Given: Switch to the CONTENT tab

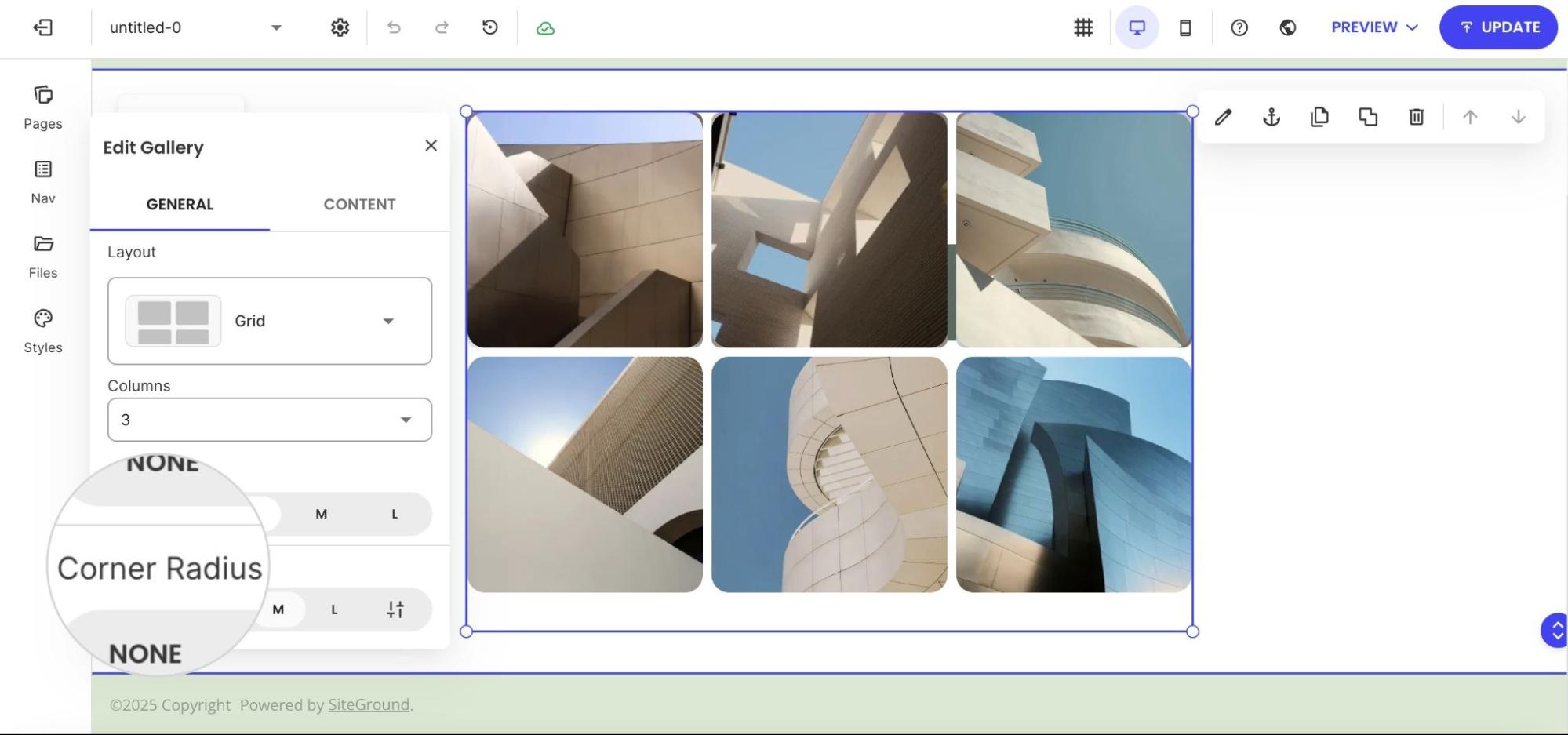Looking at the screenshot, I should point(359,205).
